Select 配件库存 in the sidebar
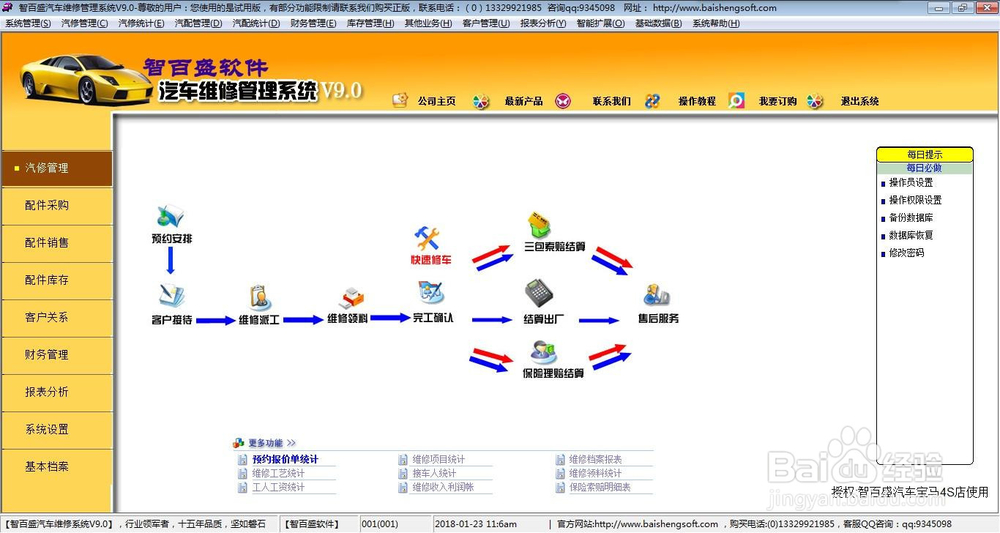The height and width of the screenshot is (533, 1000). click(x=57, y=280)
